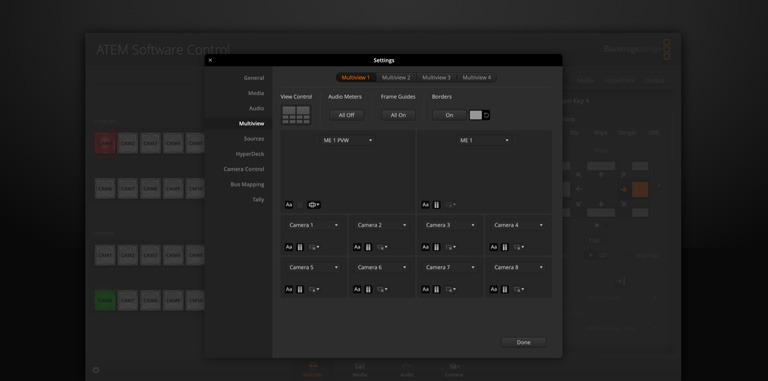This screenshot has width=768, height=381.
Task: Open frame guide options for Camera 1
Action: (x=314, y=247)
